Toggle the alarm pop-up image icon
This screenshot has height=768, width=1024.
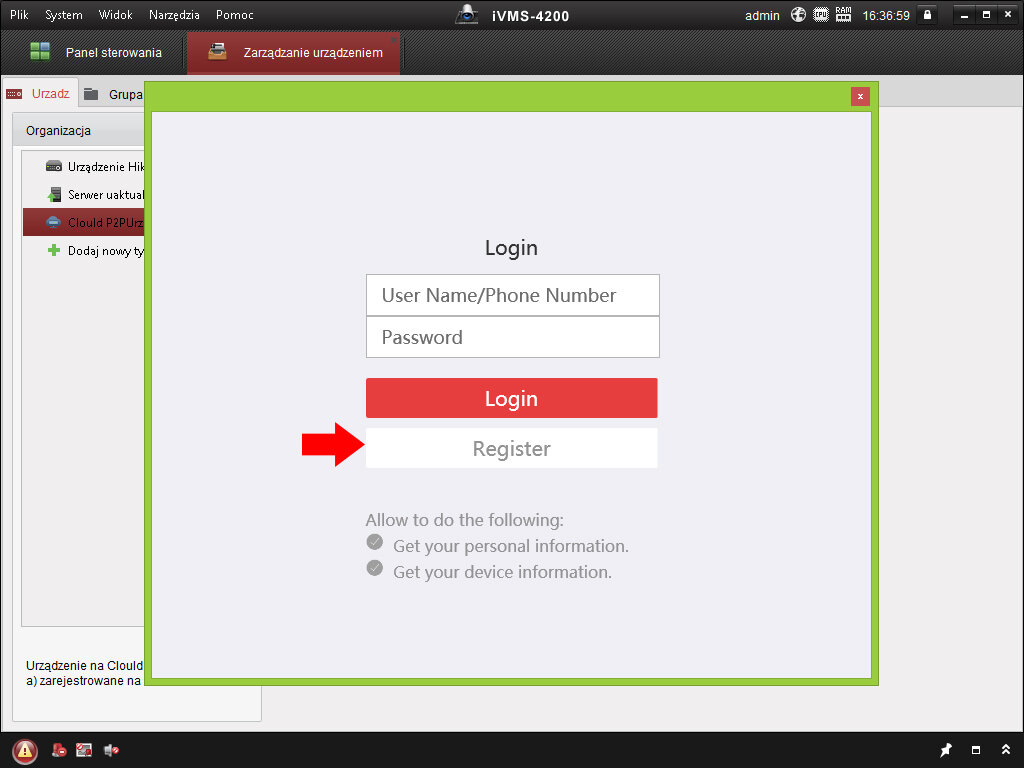(x=85, y=750)
